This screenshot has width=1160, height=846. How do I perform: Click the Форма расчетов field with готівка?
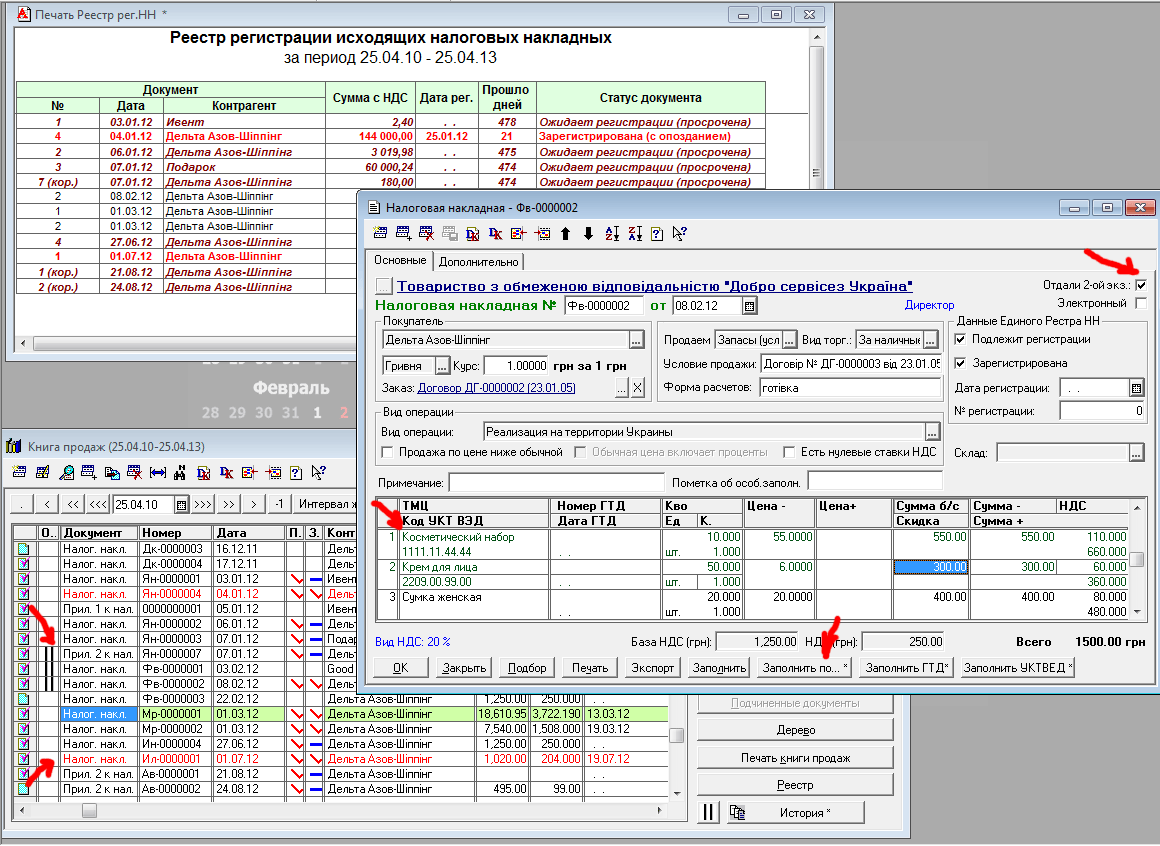(850, 388)
